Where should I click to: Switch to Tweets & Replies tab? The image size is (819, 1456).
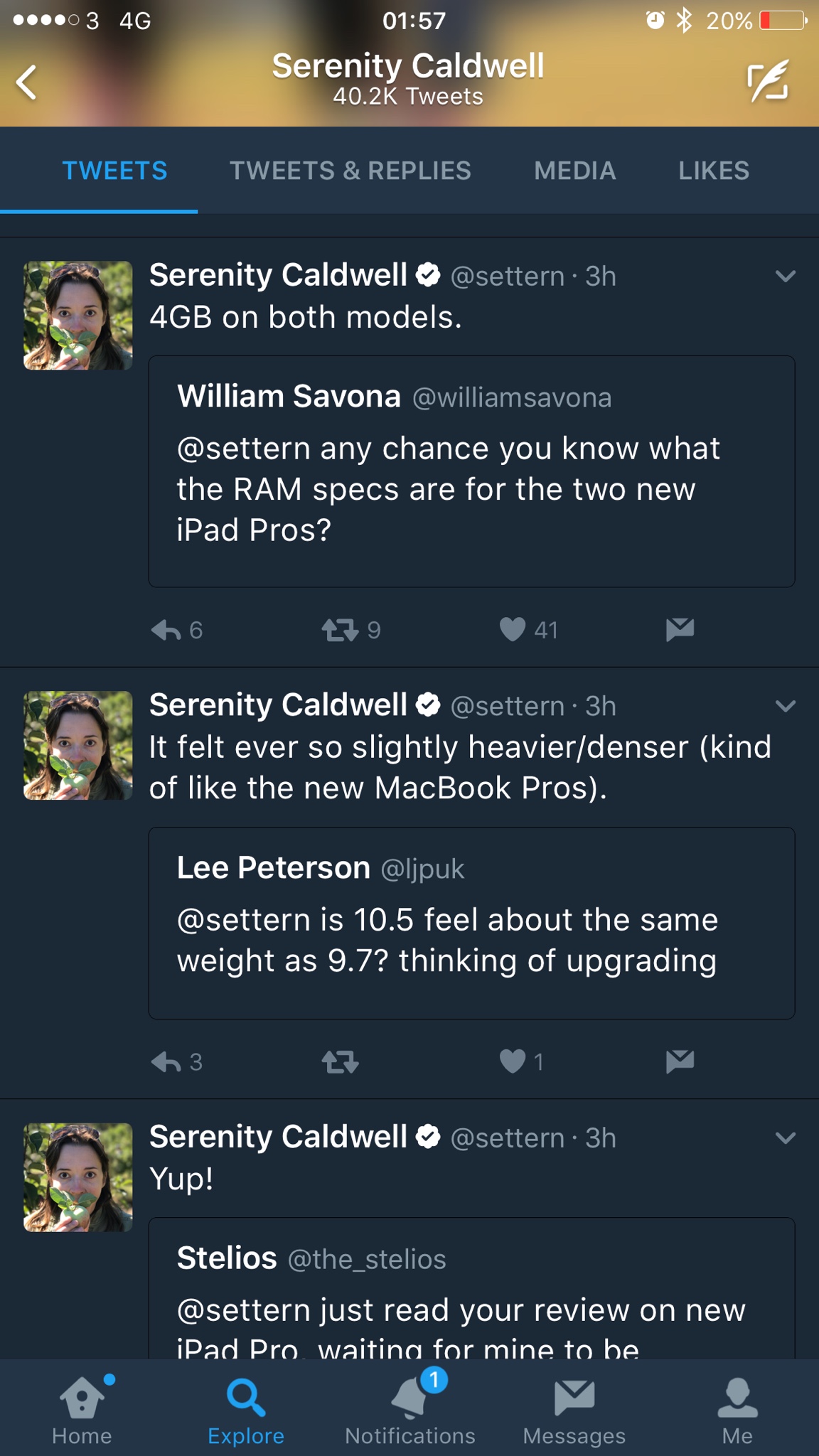tap(350, 171)
